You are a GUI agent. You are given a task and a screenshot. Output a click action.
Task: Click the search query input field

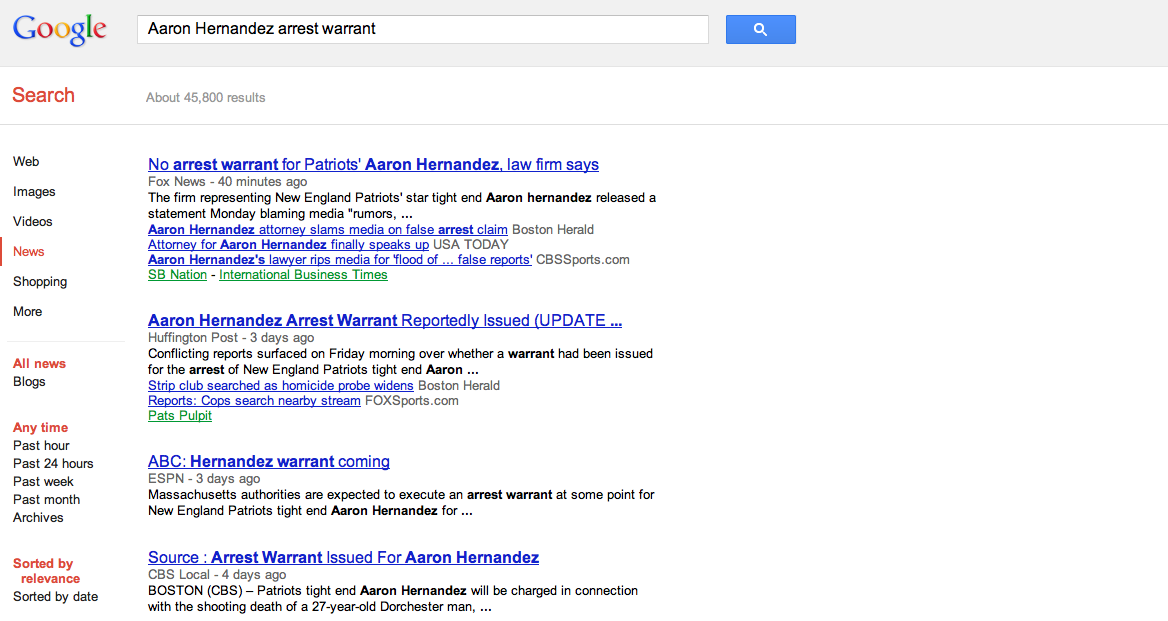pos(422,29)
